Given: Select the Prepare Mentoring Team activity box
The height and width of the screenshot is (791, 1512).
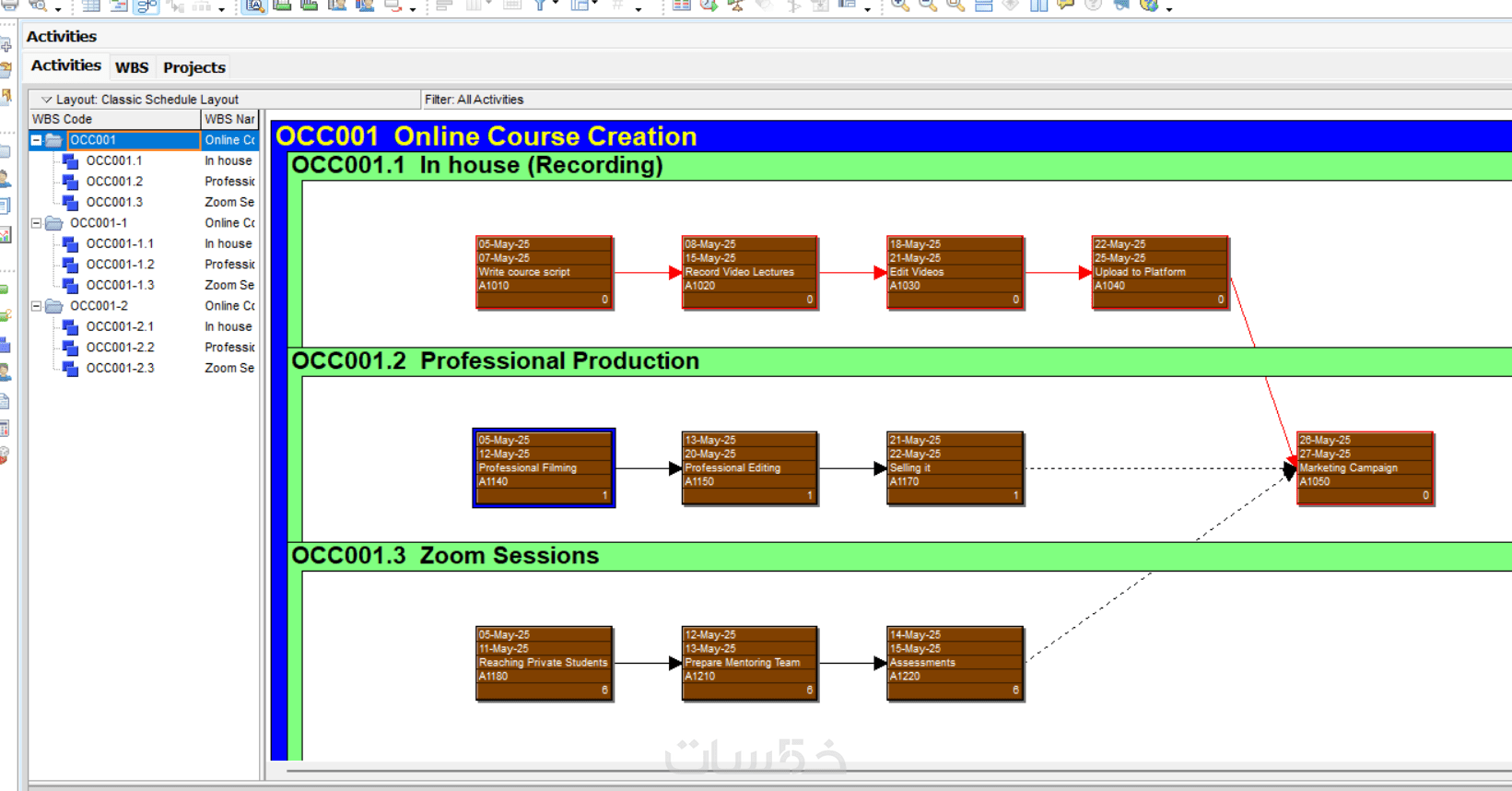Looking at the screenshot, I should tap(749, 663).
